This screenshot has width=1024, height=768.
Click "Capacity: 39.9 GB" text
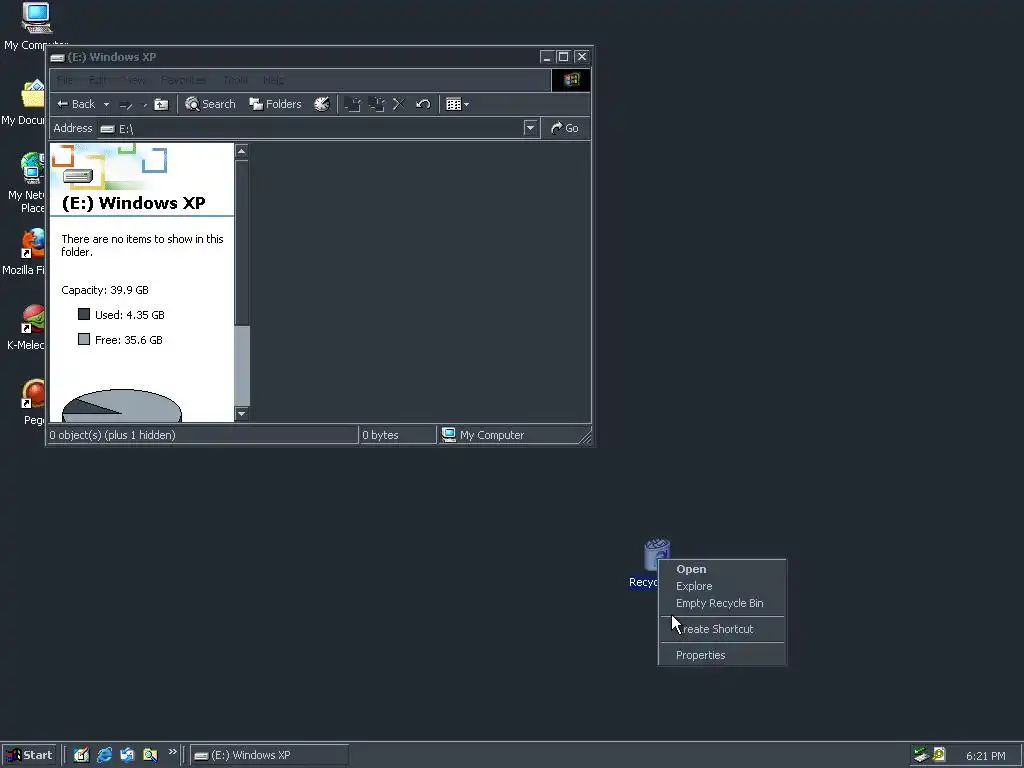click(x=104, y=290)
